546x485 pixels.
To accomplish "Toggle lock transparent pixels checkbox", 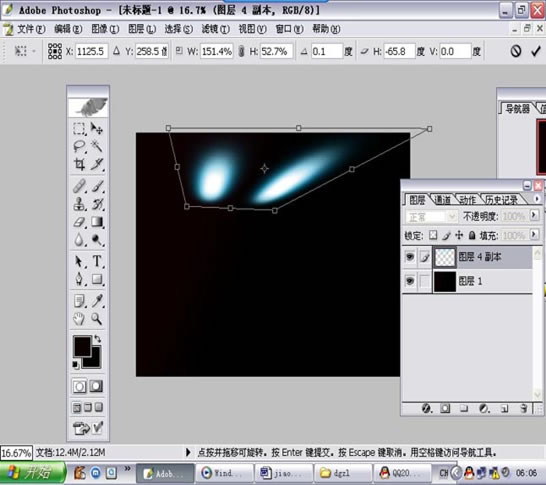I will coord(433,236).
